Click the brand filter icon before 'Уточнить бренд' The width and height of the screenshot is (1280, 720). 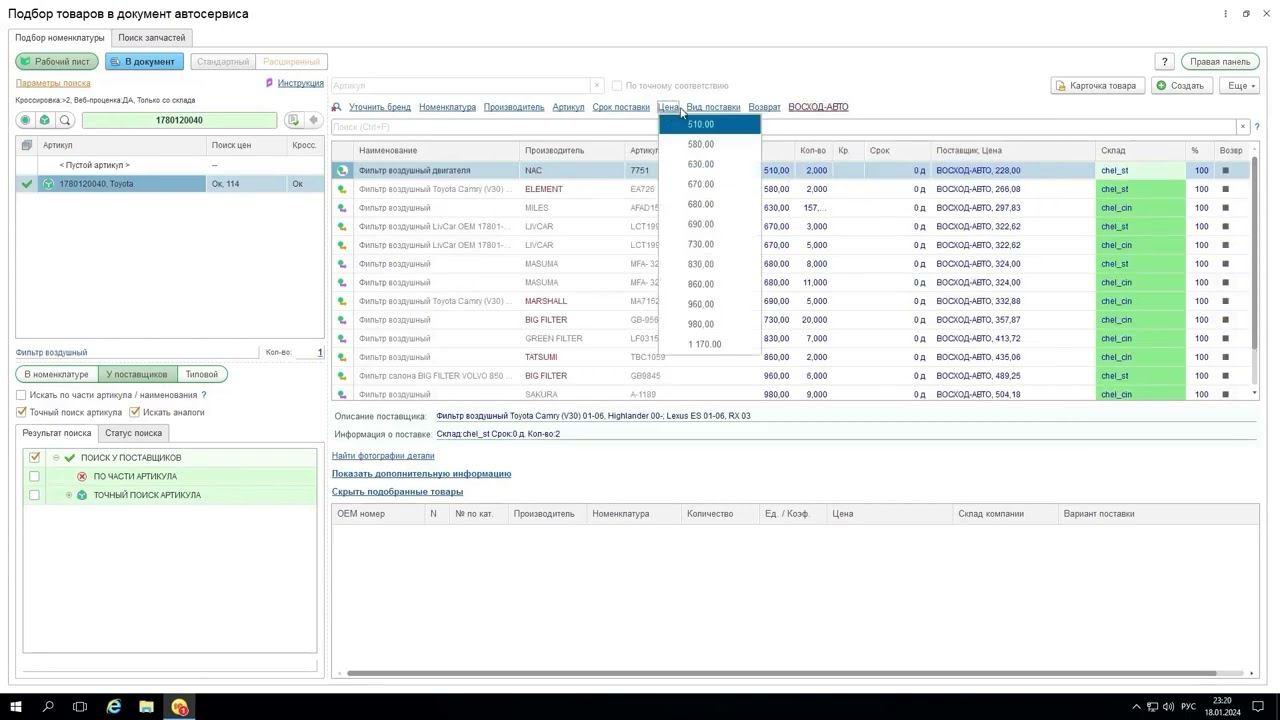(x=337, y=107)
